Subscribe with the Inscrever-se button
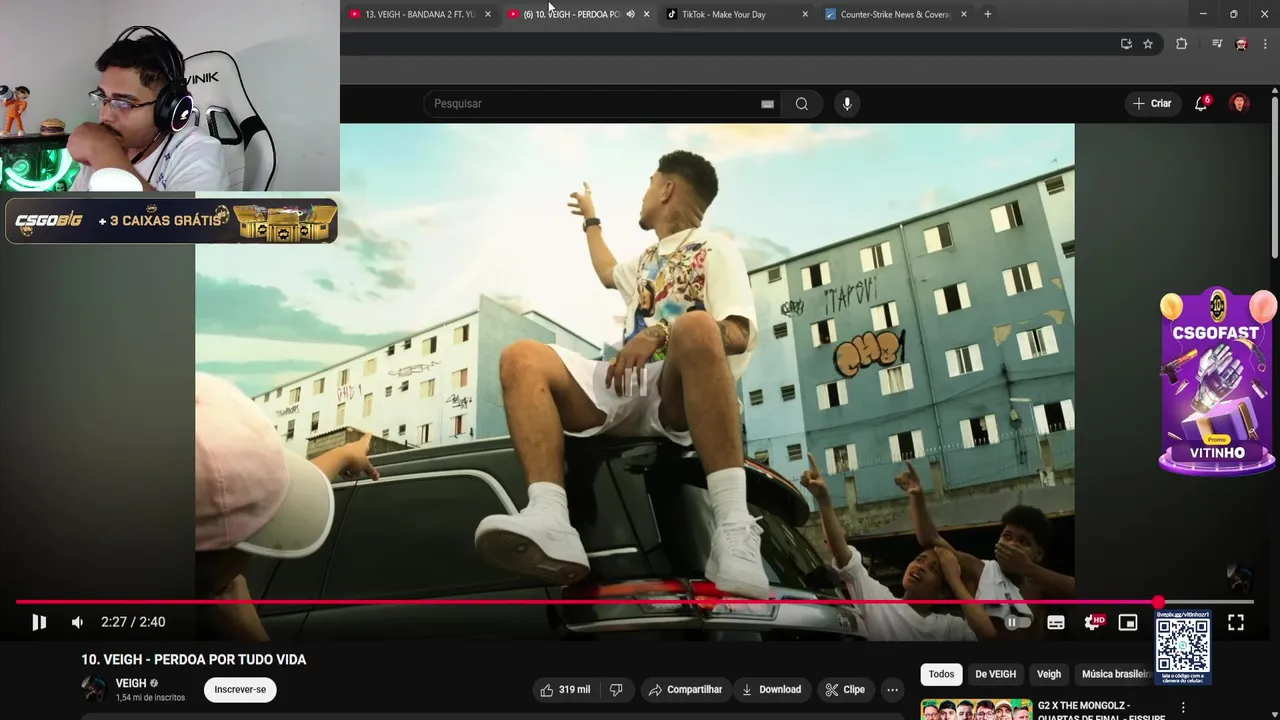 click(x=240, y=689)
